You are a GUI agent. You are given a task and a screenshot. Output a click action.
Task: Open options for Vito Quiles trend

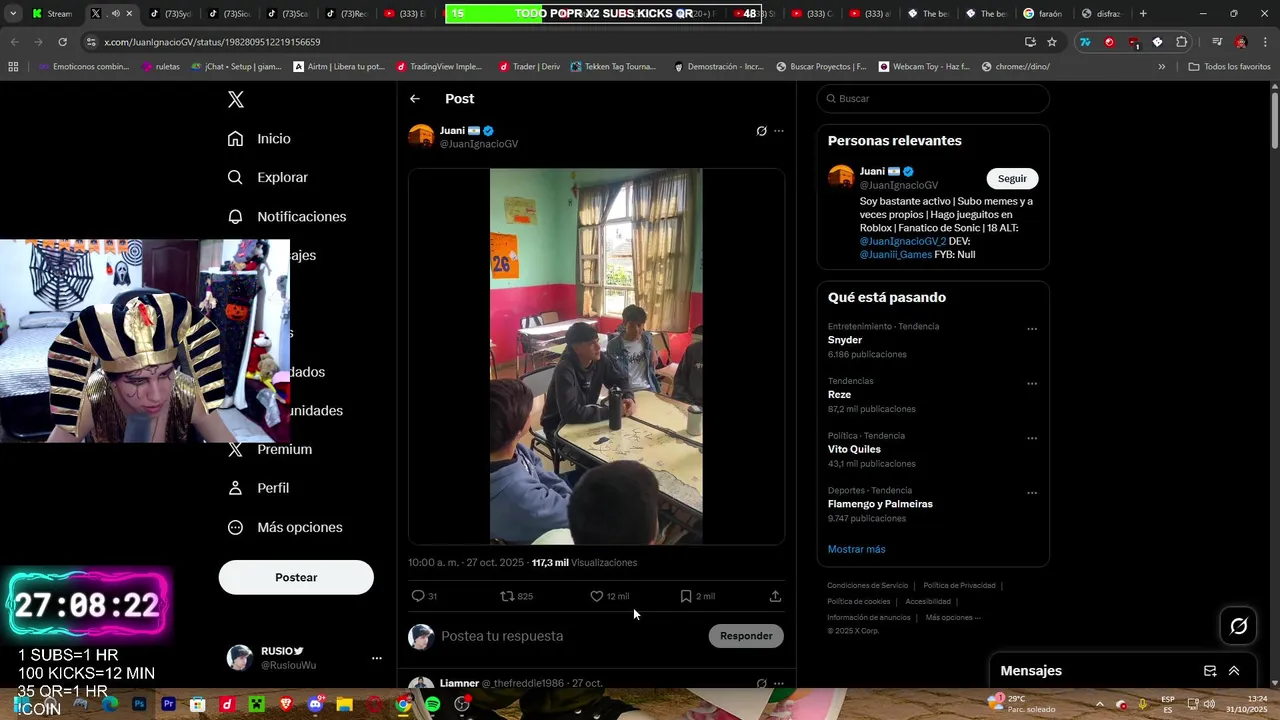[x=1032, y=439]
